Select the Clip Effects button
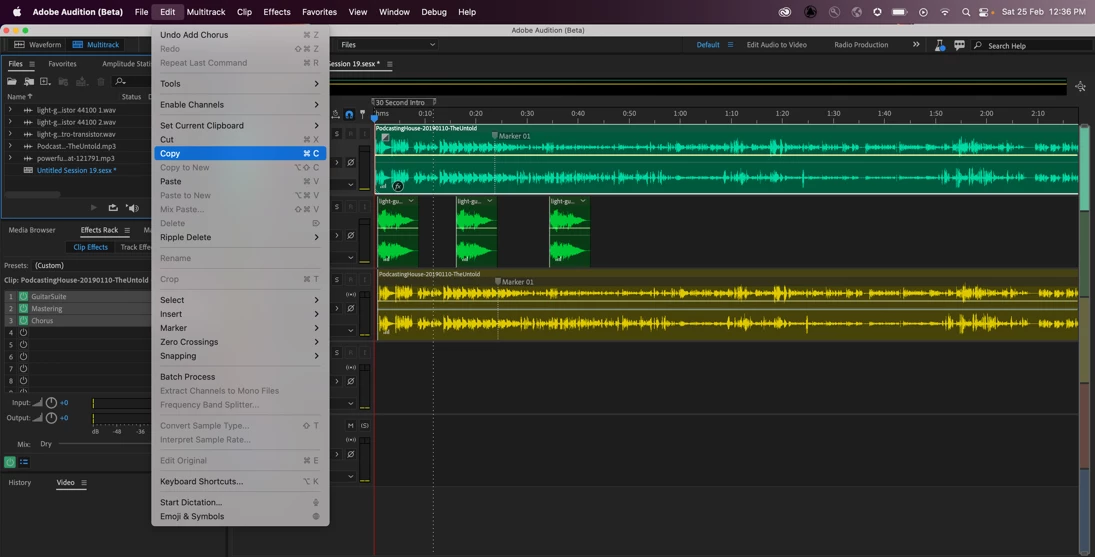 click(x=91, y=247)
